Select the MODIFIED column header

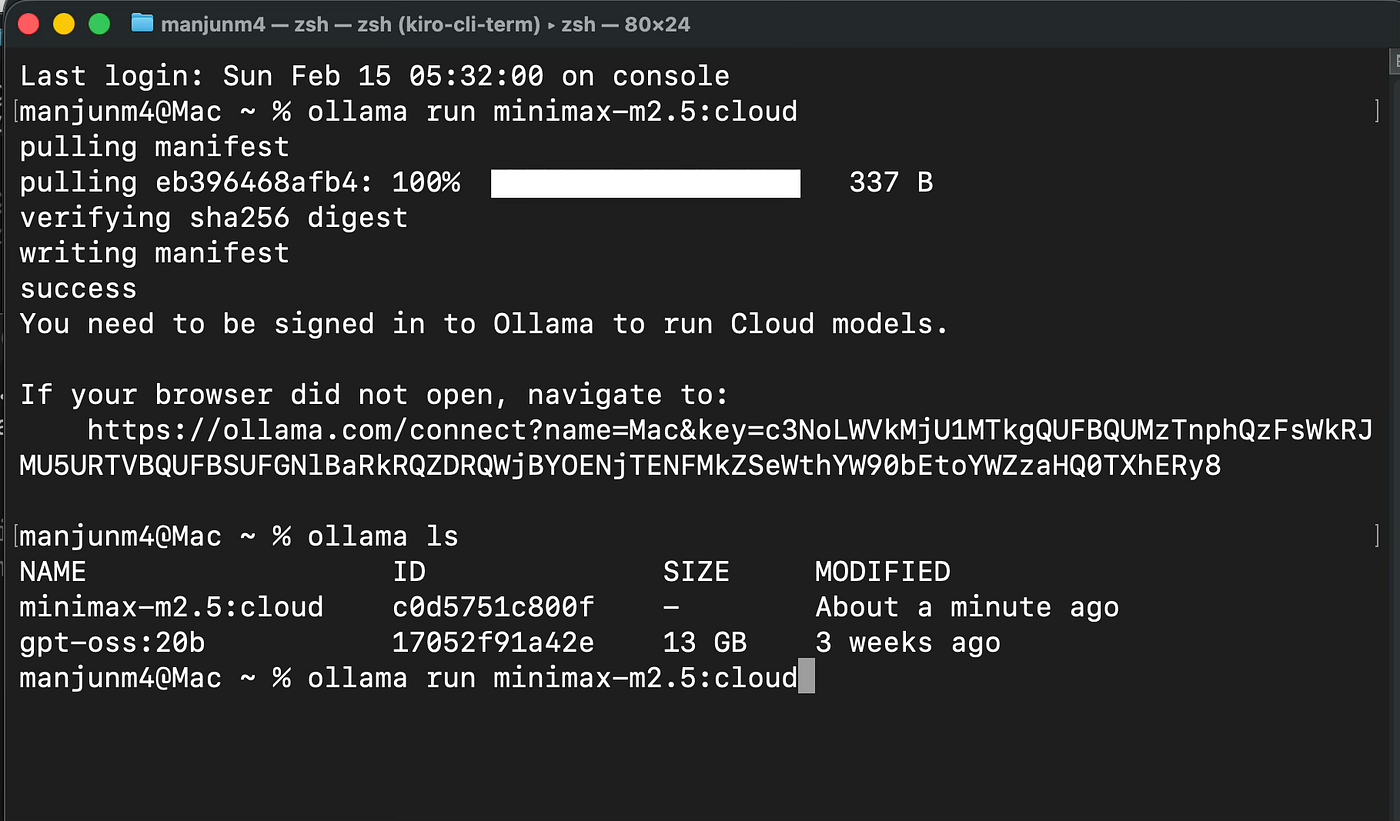(x=882, y=570)
